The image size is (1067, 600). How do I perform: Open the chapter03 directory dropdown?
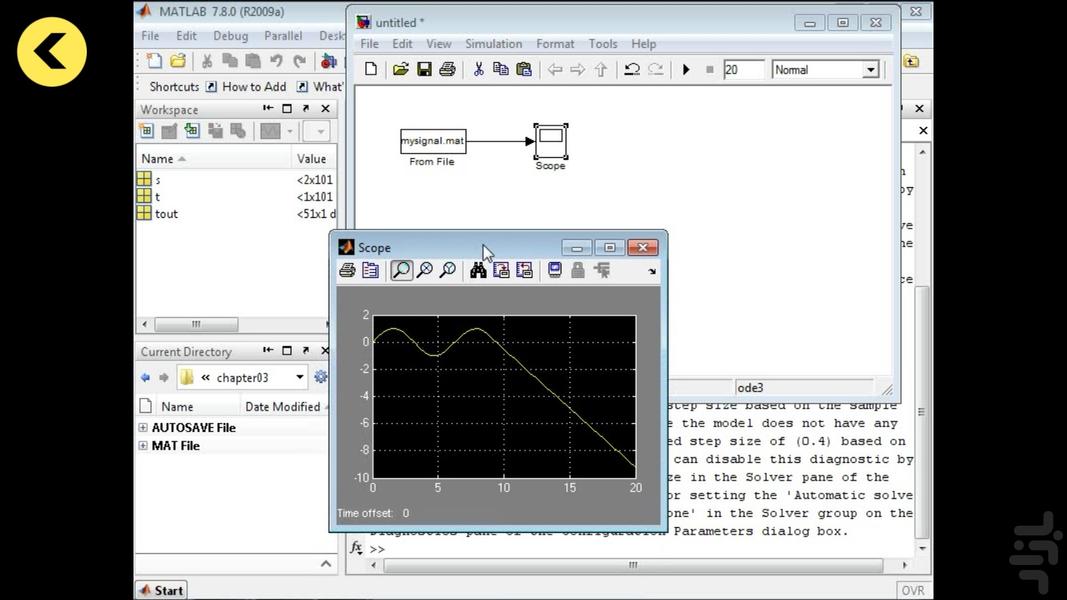tap(300, 378)
